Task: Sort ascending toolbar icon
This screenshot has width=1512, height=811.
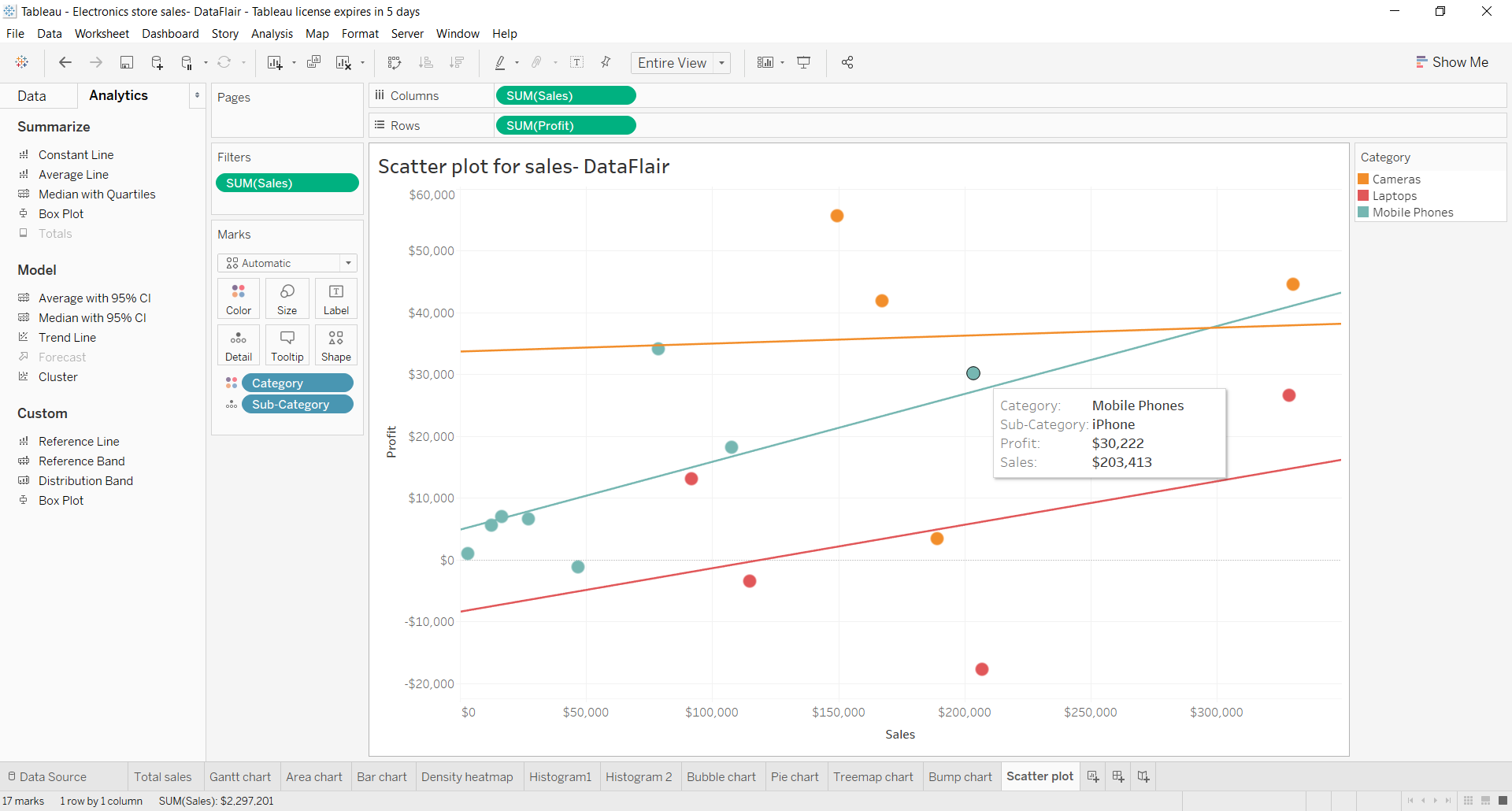Action: pyautogui.click(x=426, y=62)
